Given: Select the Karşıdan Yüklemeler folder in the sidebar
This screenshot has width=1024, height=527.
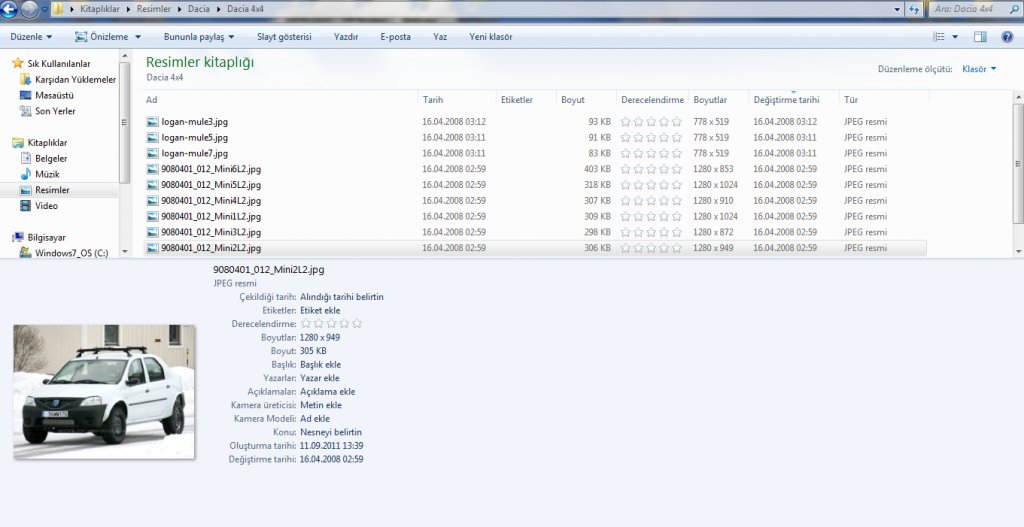Looking at the screenshot, I should 75,79.
